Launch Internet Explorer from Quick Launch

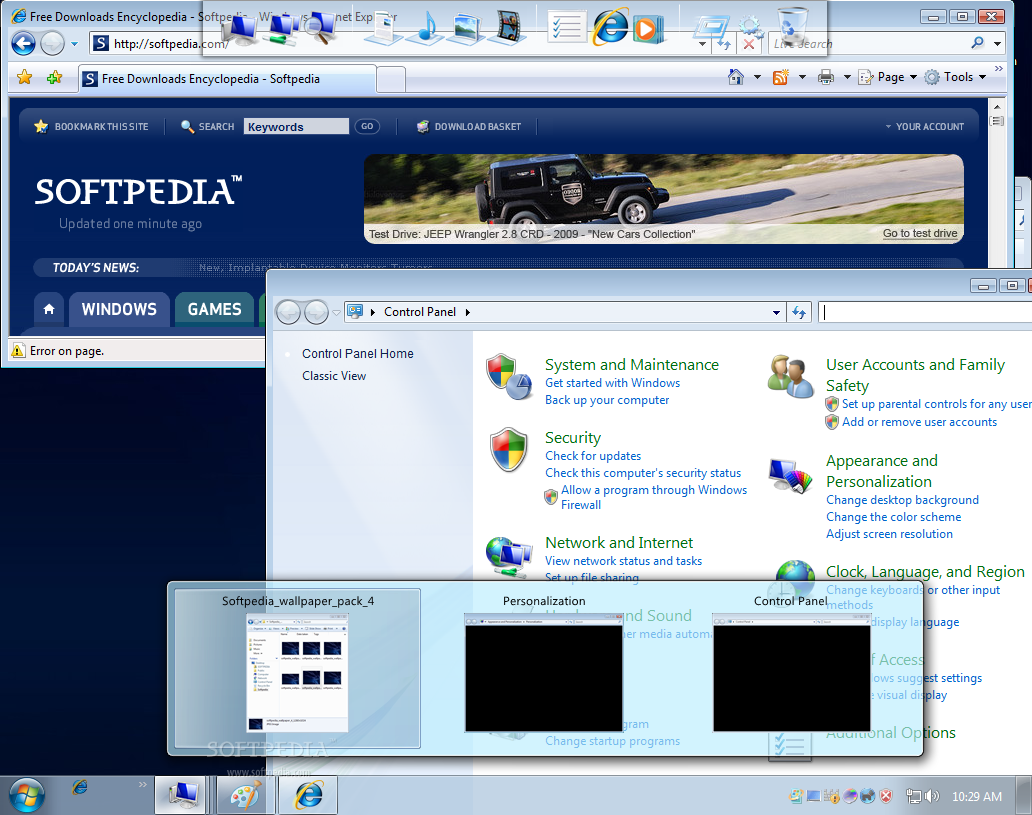(x=80, y=787)
